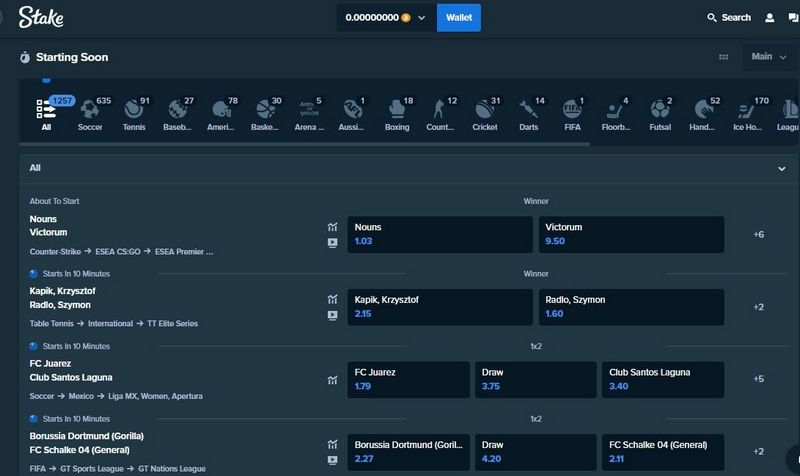Bet on Victorum at 9.50

pos(631,234)
